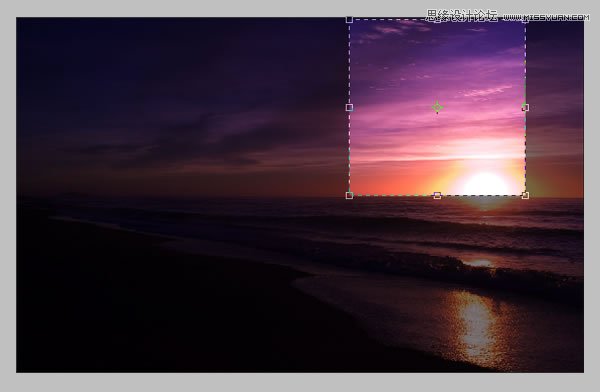Screen dimensions: 600x392
Task: Click the bottom-right crop handle
Action: (x=525, y=196)
